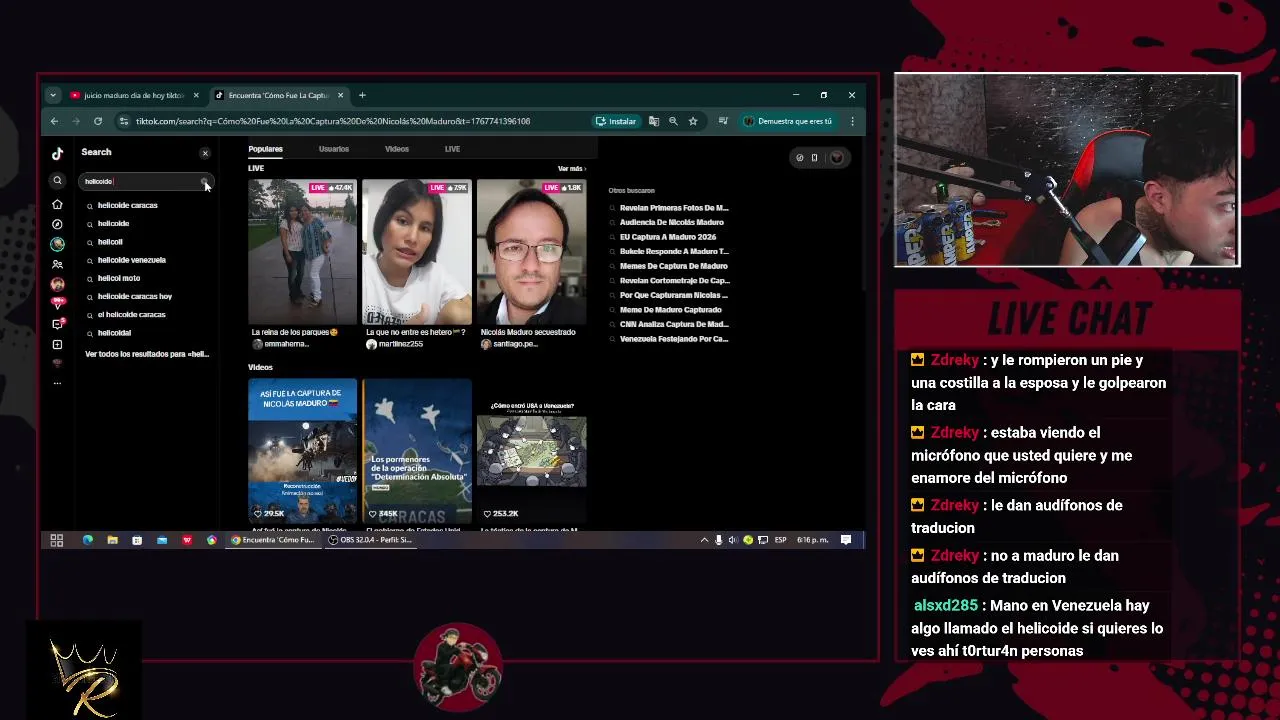This screenshot has height=720, width=1280.
Task: Go to TikTok Home via house icon
Action: point(57,204)
